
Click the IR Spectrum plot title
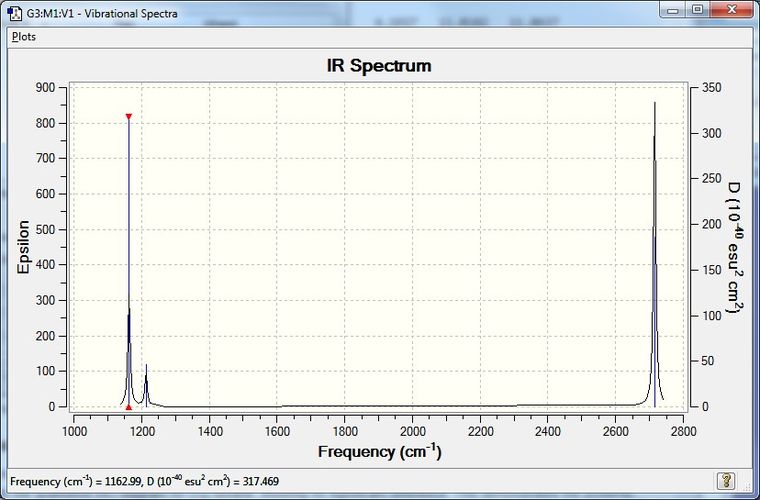click(x=379, y=66)
